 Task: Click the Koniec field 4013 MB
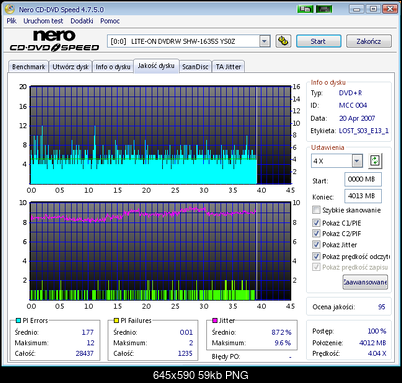click(363, 196)
